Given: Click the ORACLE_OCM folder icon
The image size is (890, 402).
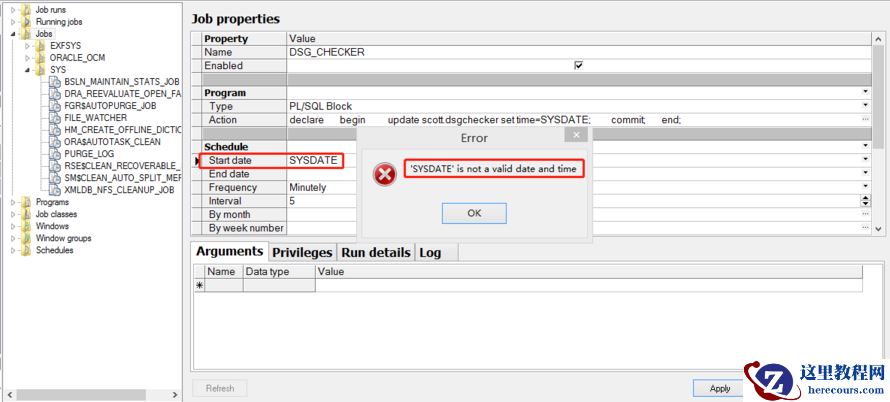Looking at the screenshot, I should coord(40,57).
